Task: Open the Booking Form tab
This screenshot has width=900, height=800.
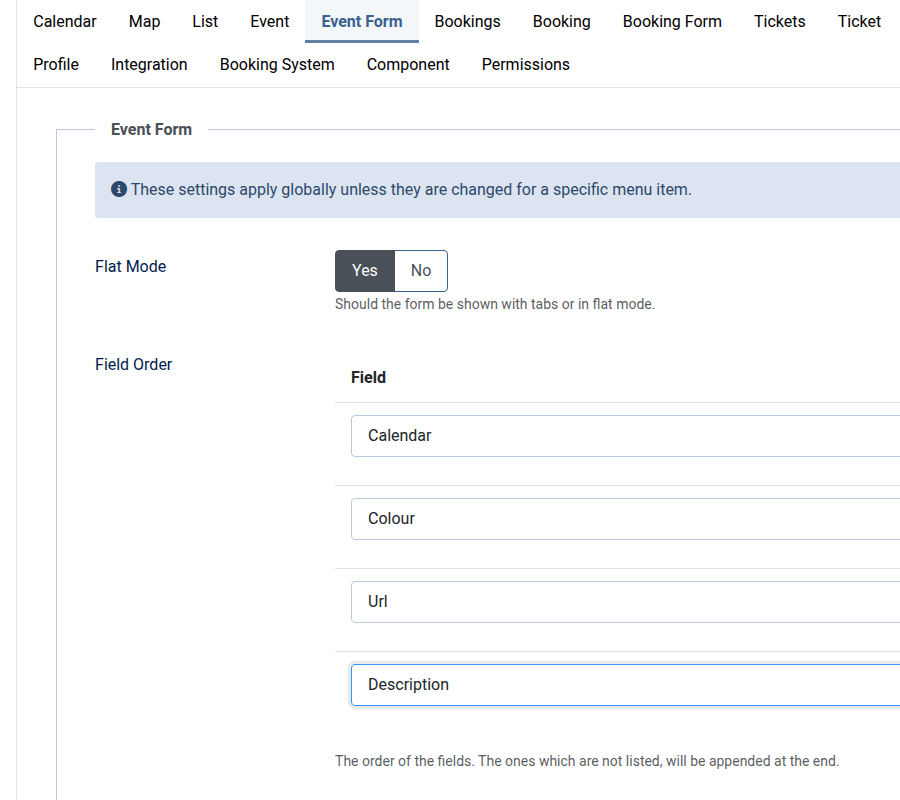Action: point(672,21)
